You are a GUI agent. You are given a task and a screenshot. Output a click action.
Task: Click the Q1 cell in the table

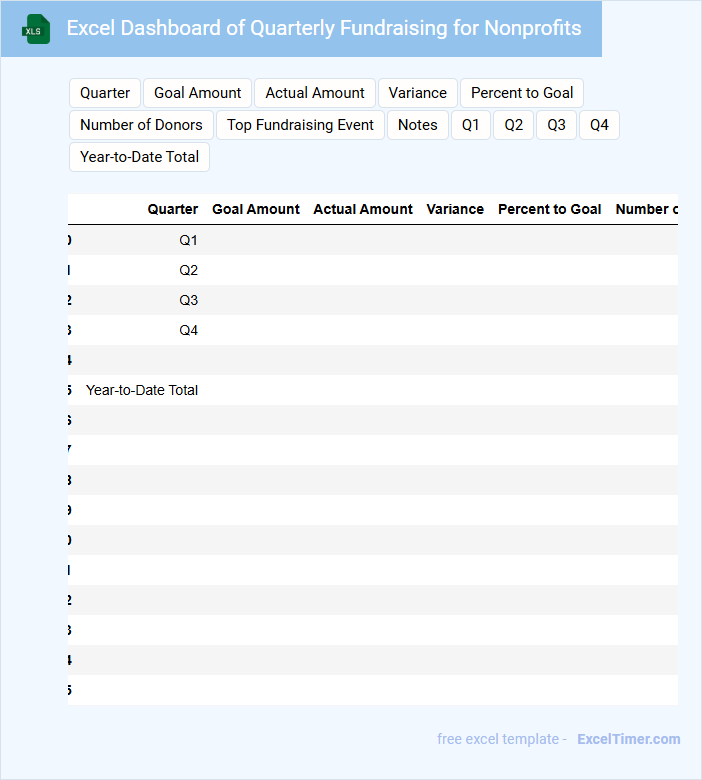click(x=189, y=240)
